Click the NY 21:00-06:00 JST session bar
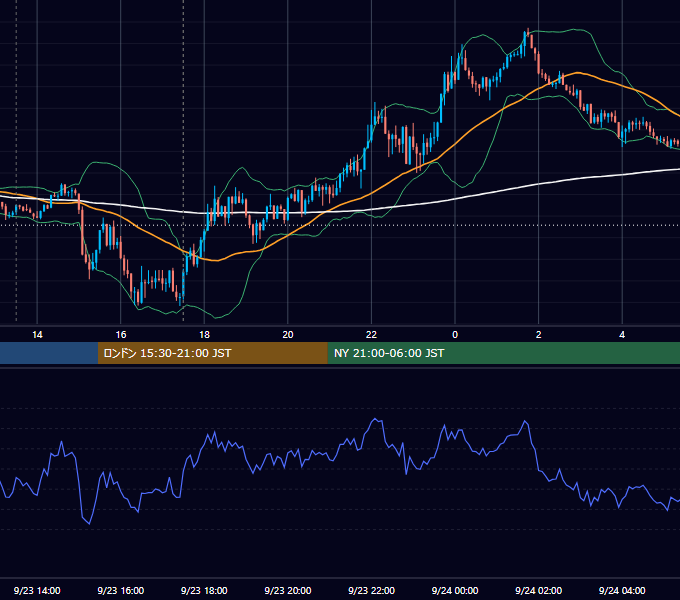 click(x=503, y=353)
